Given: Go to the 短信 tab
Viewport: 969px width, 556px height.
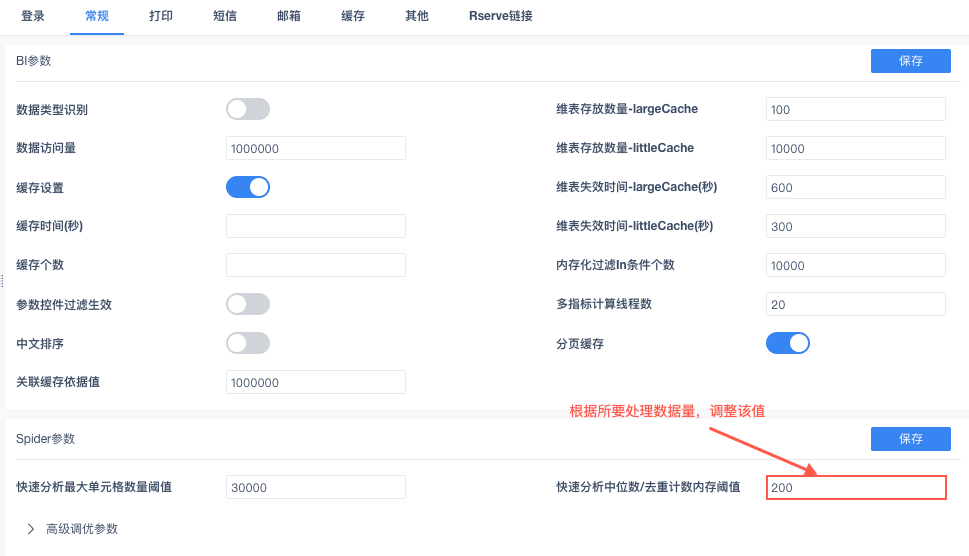Looking at the screenshot, I should 225,16.
